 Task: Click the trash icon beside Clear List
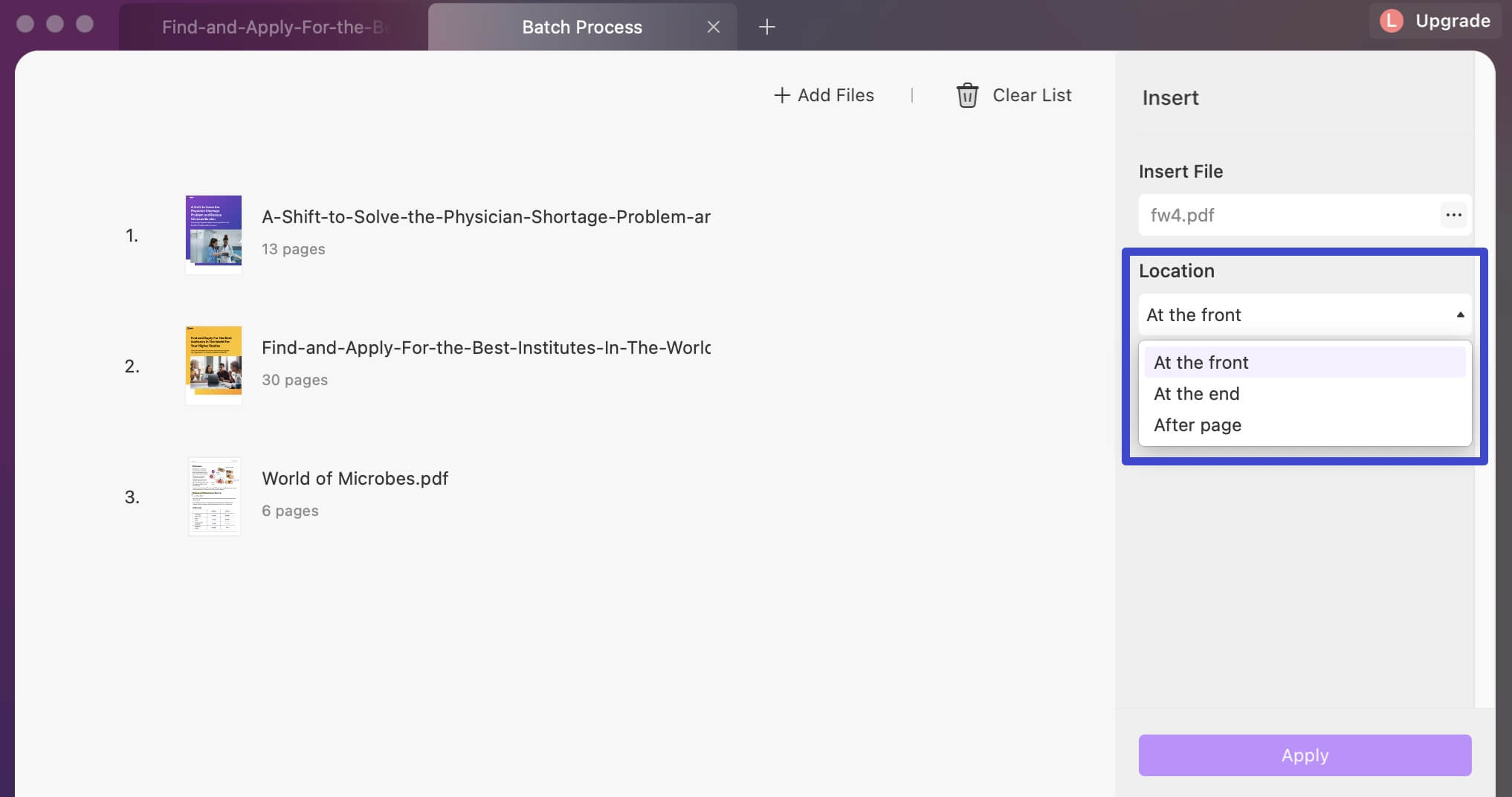pyautogui.click(x=967, y=95)
